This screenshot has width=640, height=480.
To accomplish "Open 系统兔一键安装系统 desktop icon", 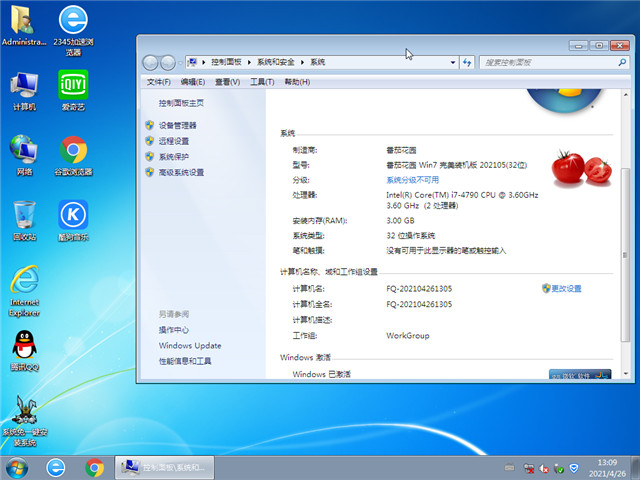I will click(24, 421).
